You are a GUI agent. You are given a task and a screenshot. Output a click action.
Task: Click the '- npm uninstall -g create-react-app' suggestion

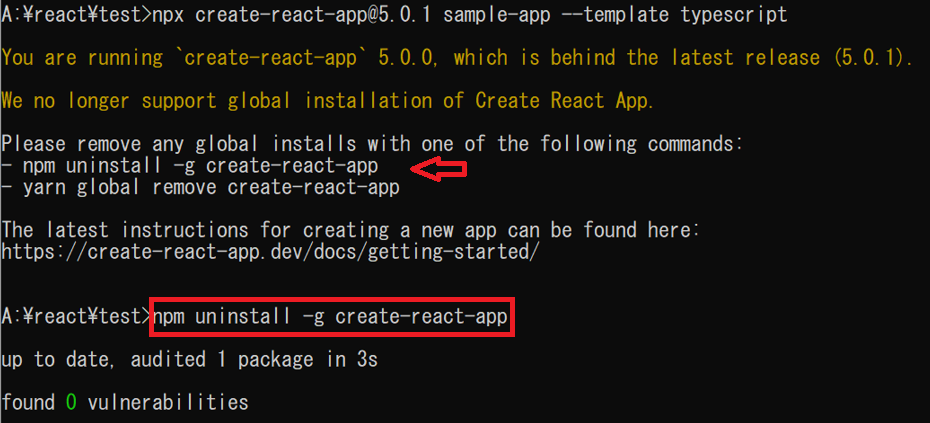tap(190, 166)
